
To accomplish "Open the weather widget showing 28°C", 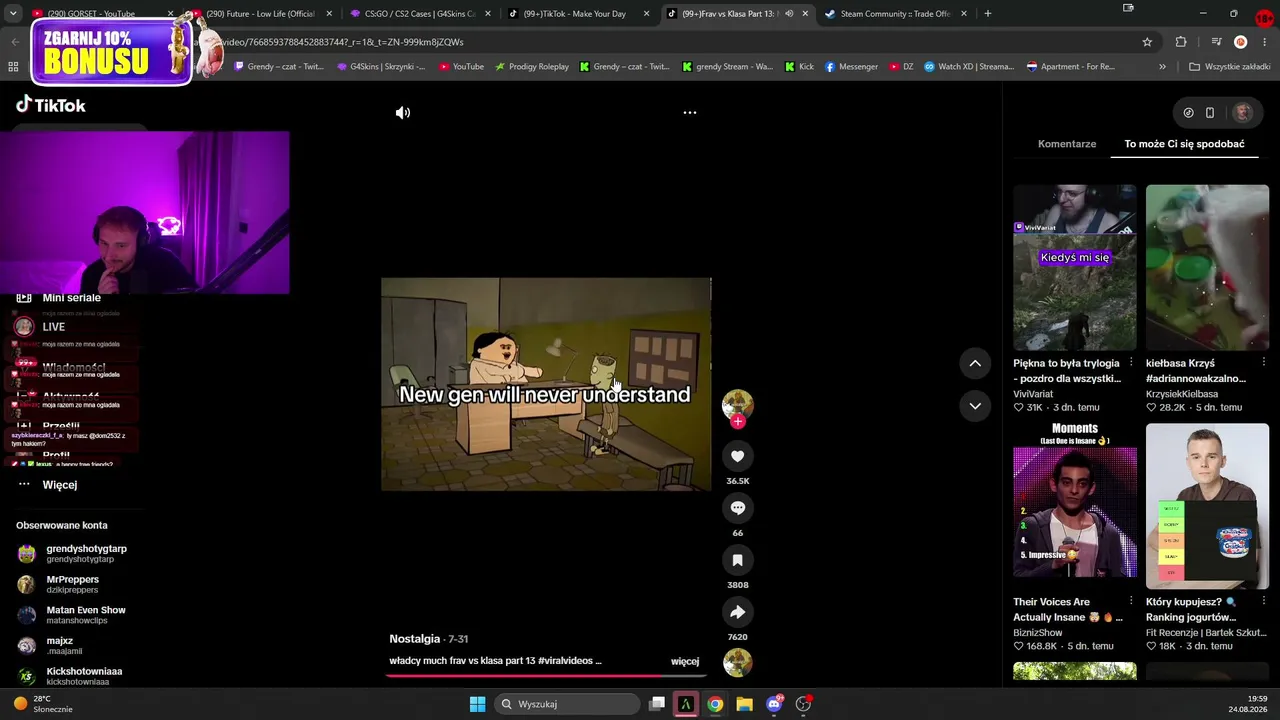I will 45,704.
